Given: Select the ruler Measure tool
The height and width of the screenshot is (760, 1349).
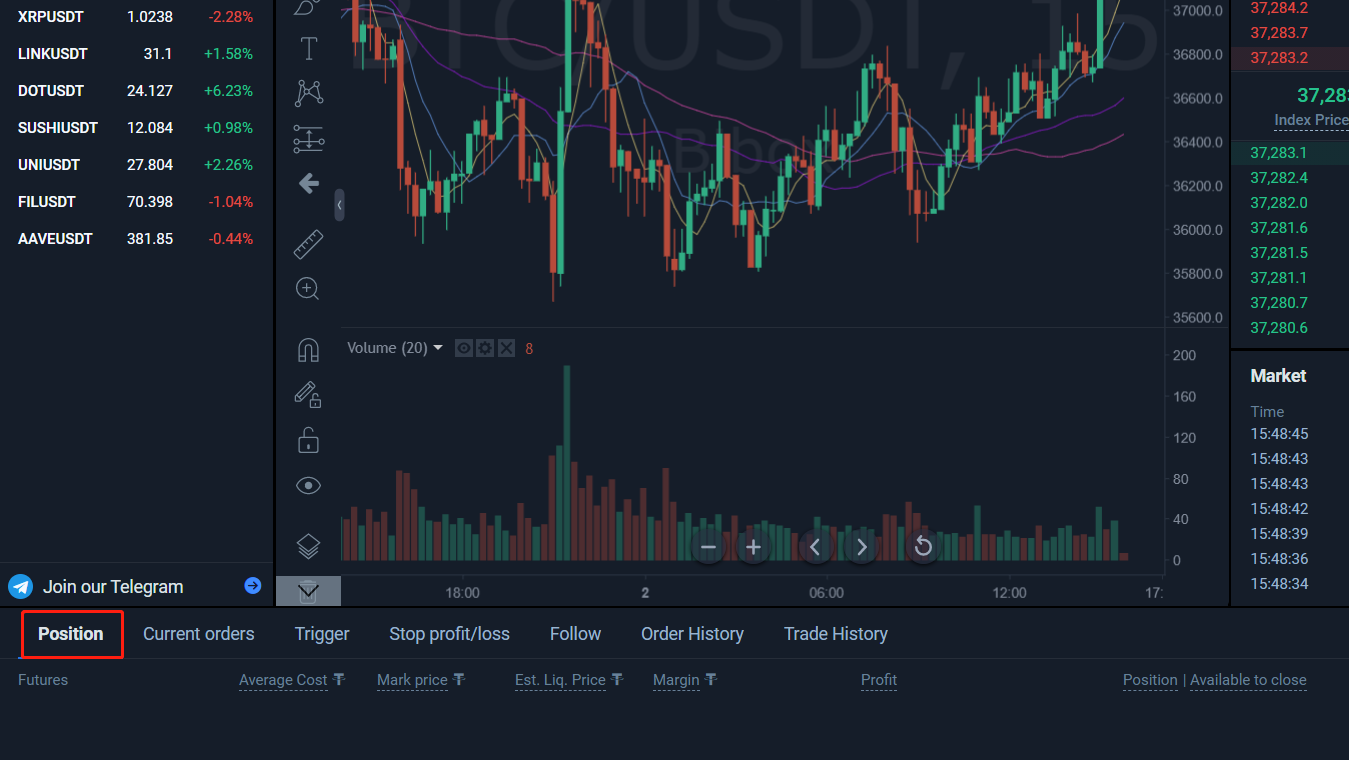Looking at the screenshot, I should 308,244.
